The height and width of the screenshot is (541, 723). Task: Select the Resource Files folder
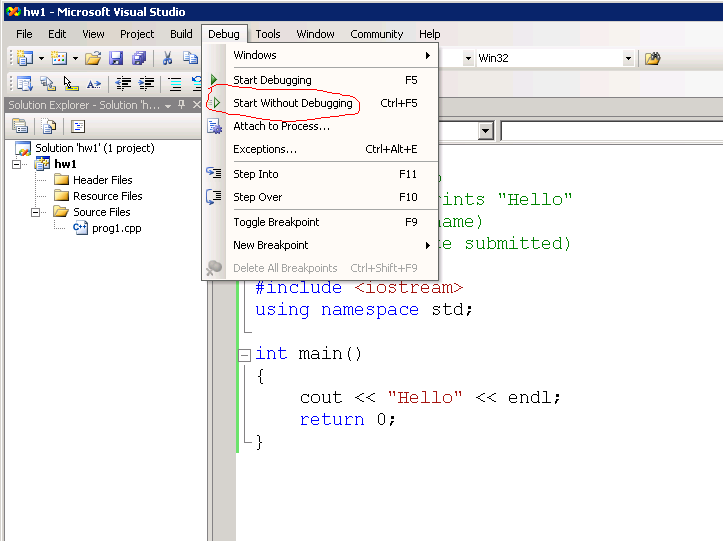click(x=108, y=196)
